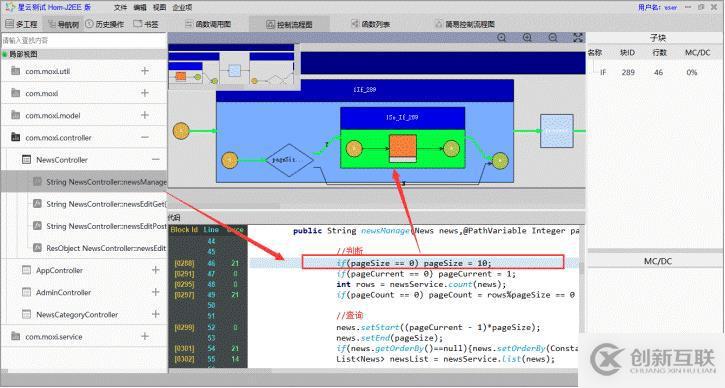725x388 pixels.
Task: Click the minimap thumbnail of the flow chart
Action: 234,67
